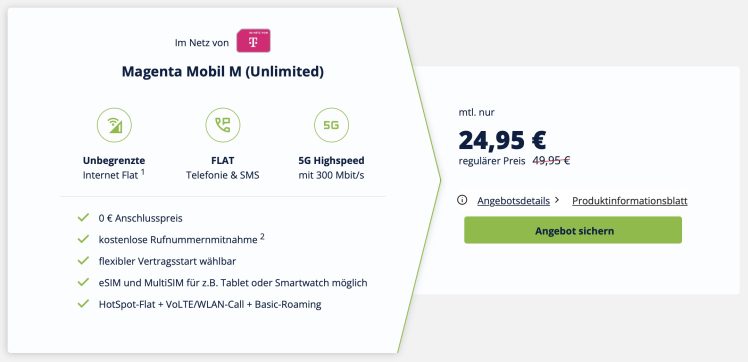Click footnote 1 next to Internet Flat
This screenshot has width=748, height=362.
143,172
